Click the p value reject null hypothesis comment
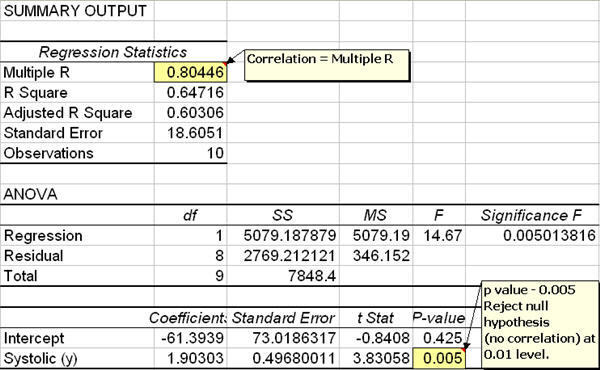This screenshot has height=370, width=600. tap(540, 324)
